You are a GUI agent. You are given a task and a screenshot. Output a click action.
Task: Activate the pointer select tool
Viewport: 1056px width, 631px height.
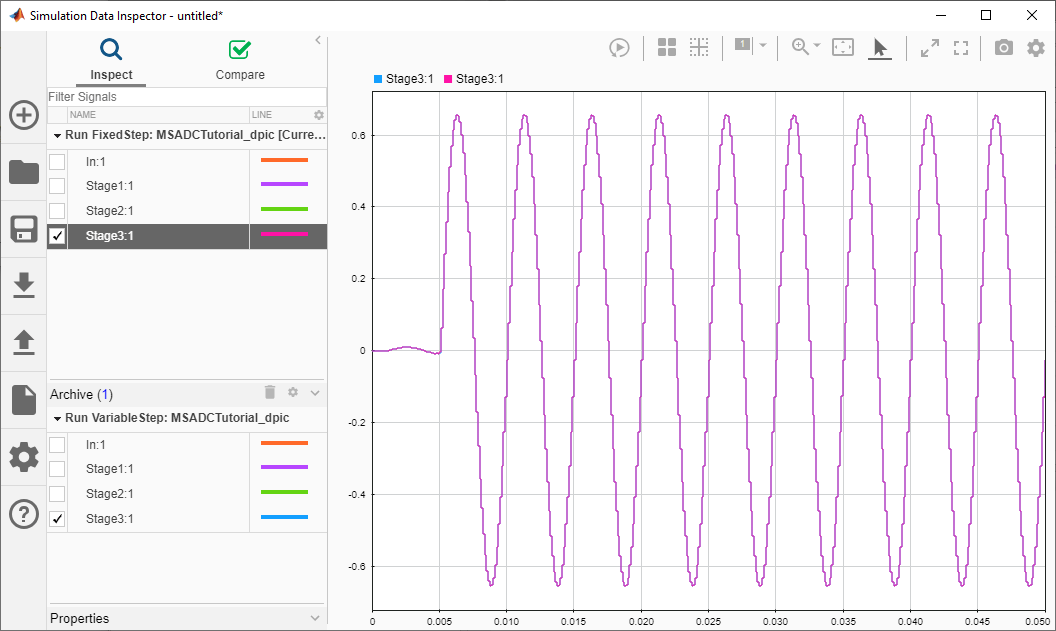pyautogui.click(x=880, y=47)
